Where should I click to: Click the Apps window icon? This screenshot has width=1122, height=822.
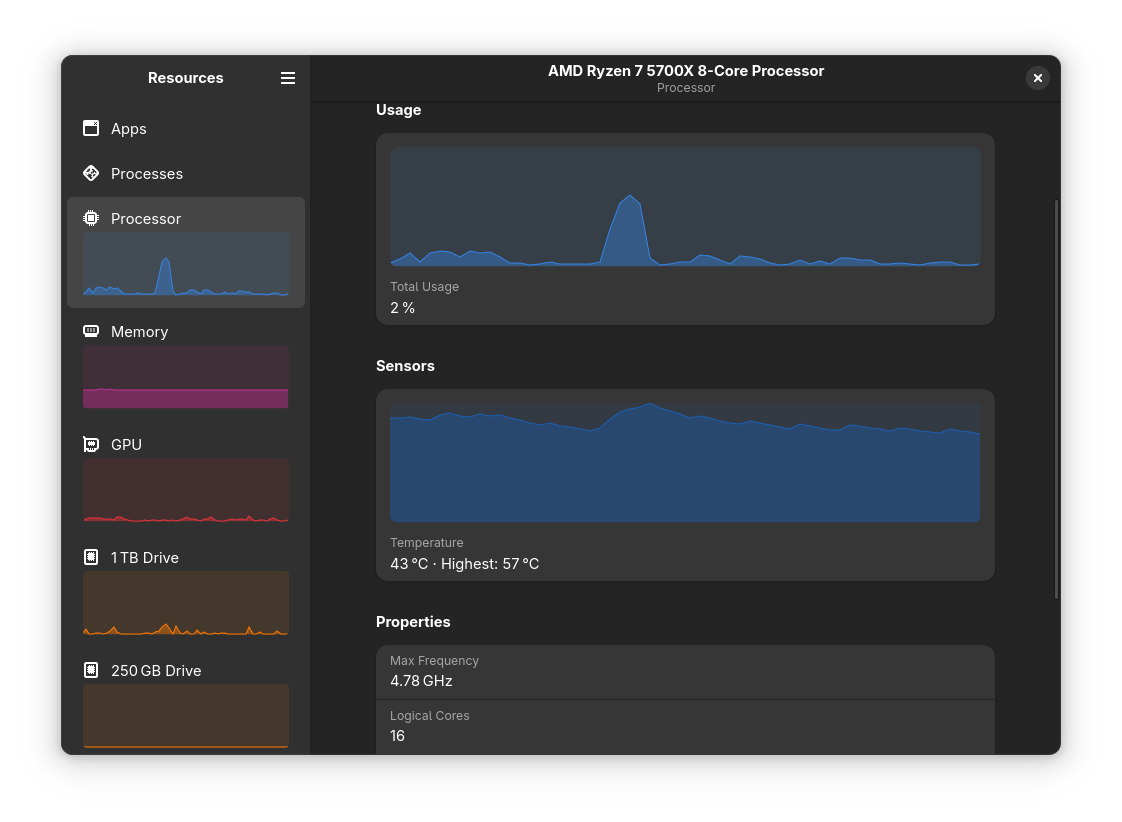pos(91,128)
